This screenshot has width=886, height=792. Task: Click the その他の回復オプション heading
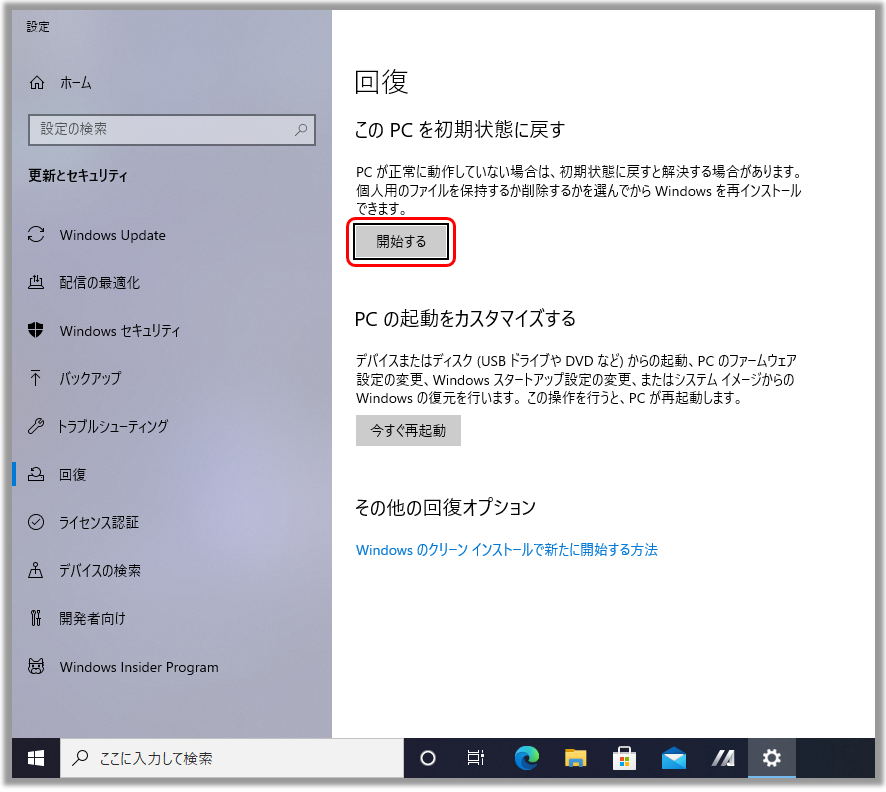point(445,507)
